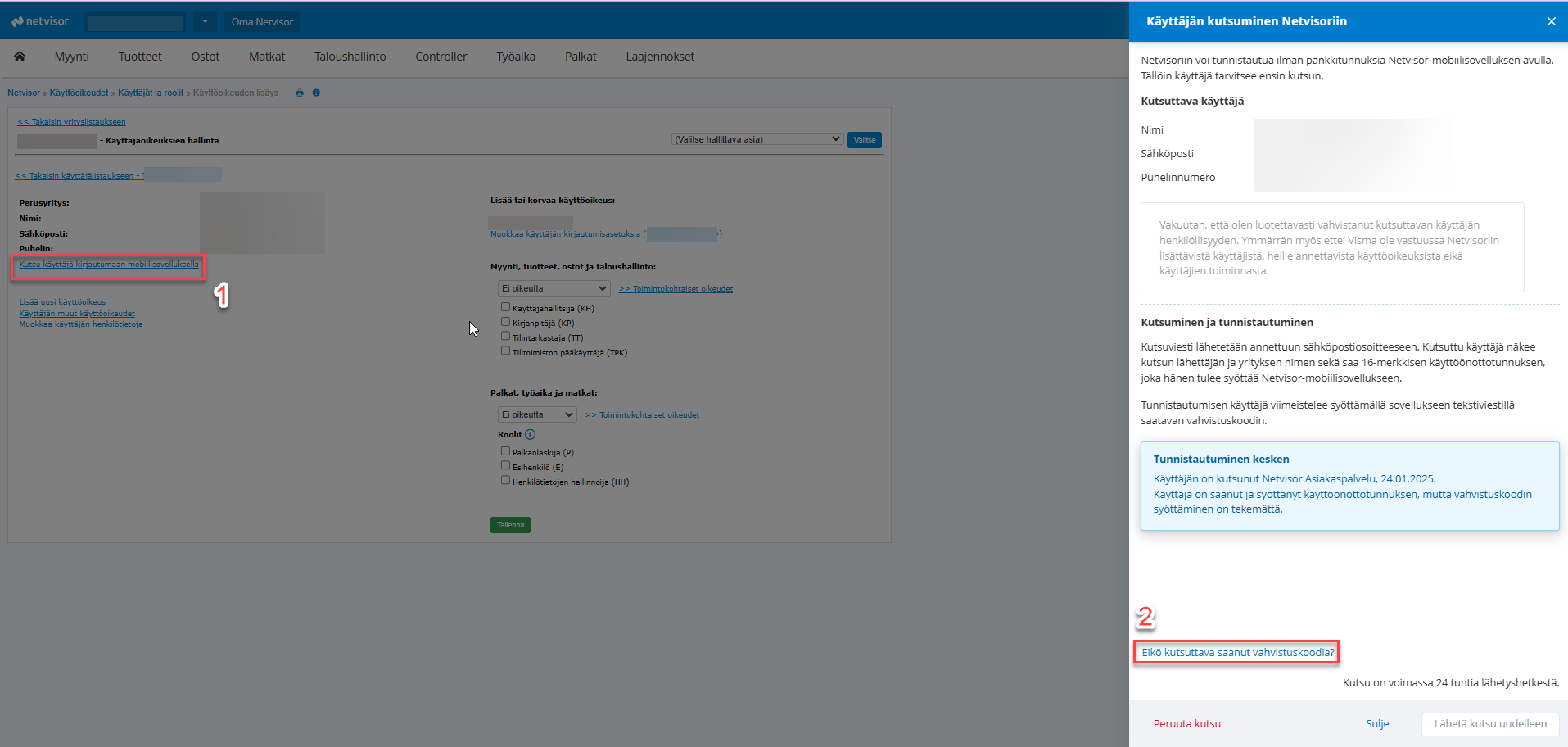Click the green Tallenna button

[510, 525]
